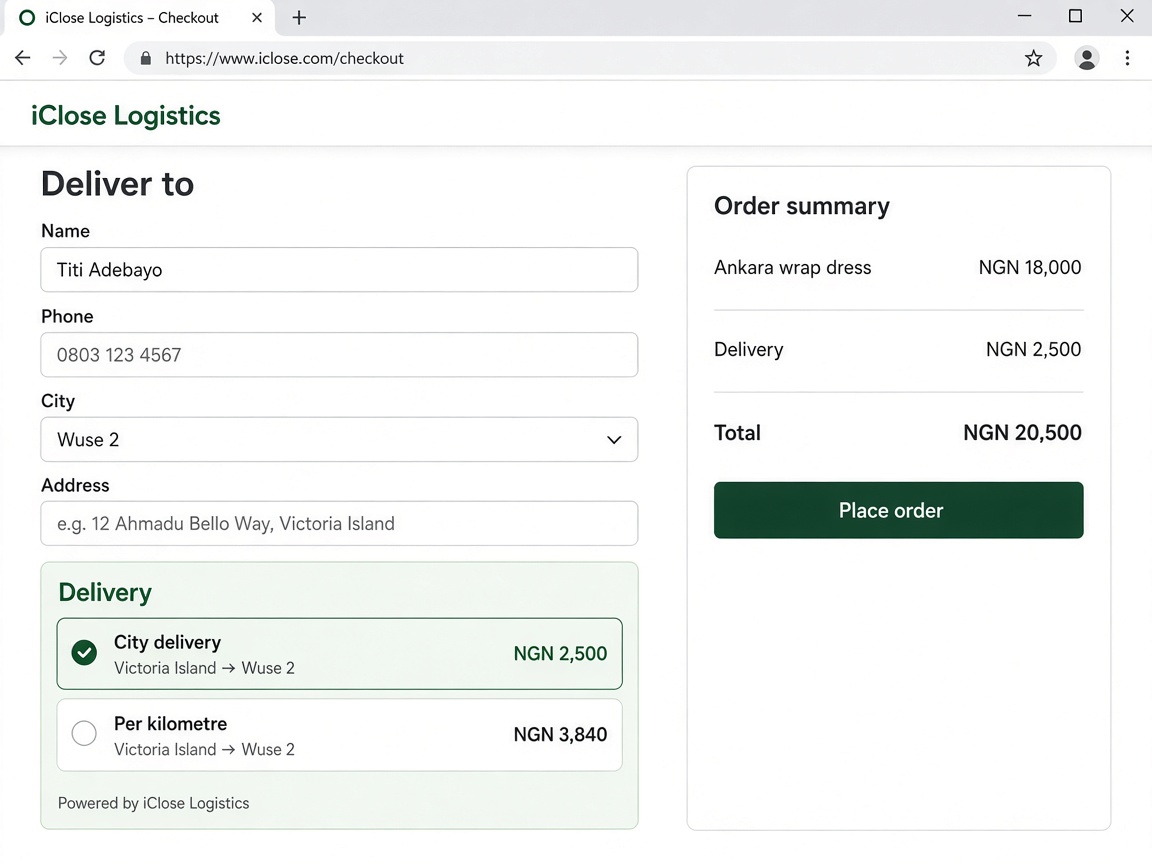This screenshot has width=1152, height=864.
Task: Focus the Name field with Titi Adebayo
Action: pyautogui.click(x=339, y=270)
